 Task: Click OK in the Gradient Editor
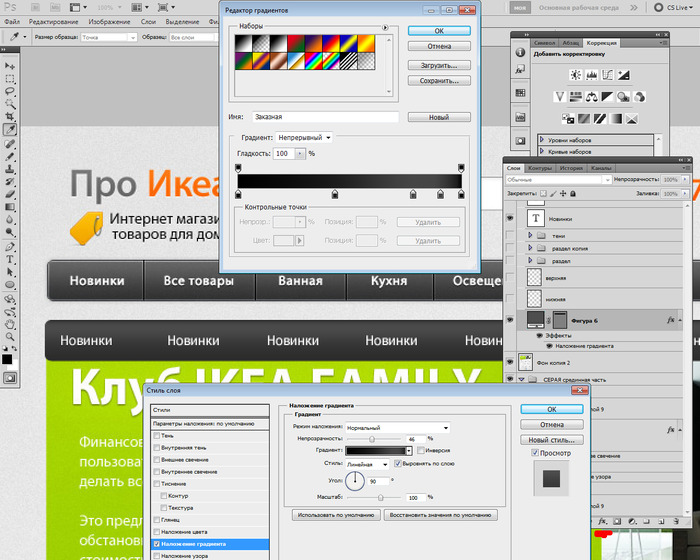[x=439, y=31]
